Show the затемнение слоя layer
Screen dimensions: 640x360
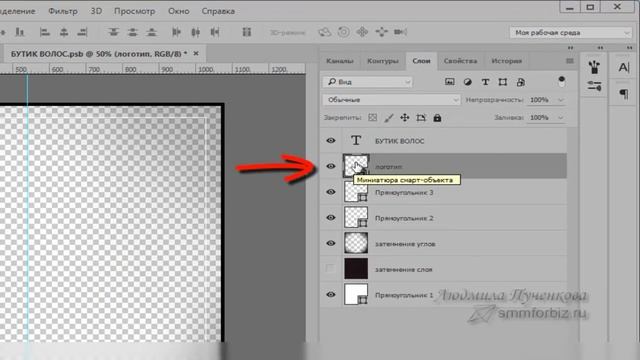coord(330,269)
